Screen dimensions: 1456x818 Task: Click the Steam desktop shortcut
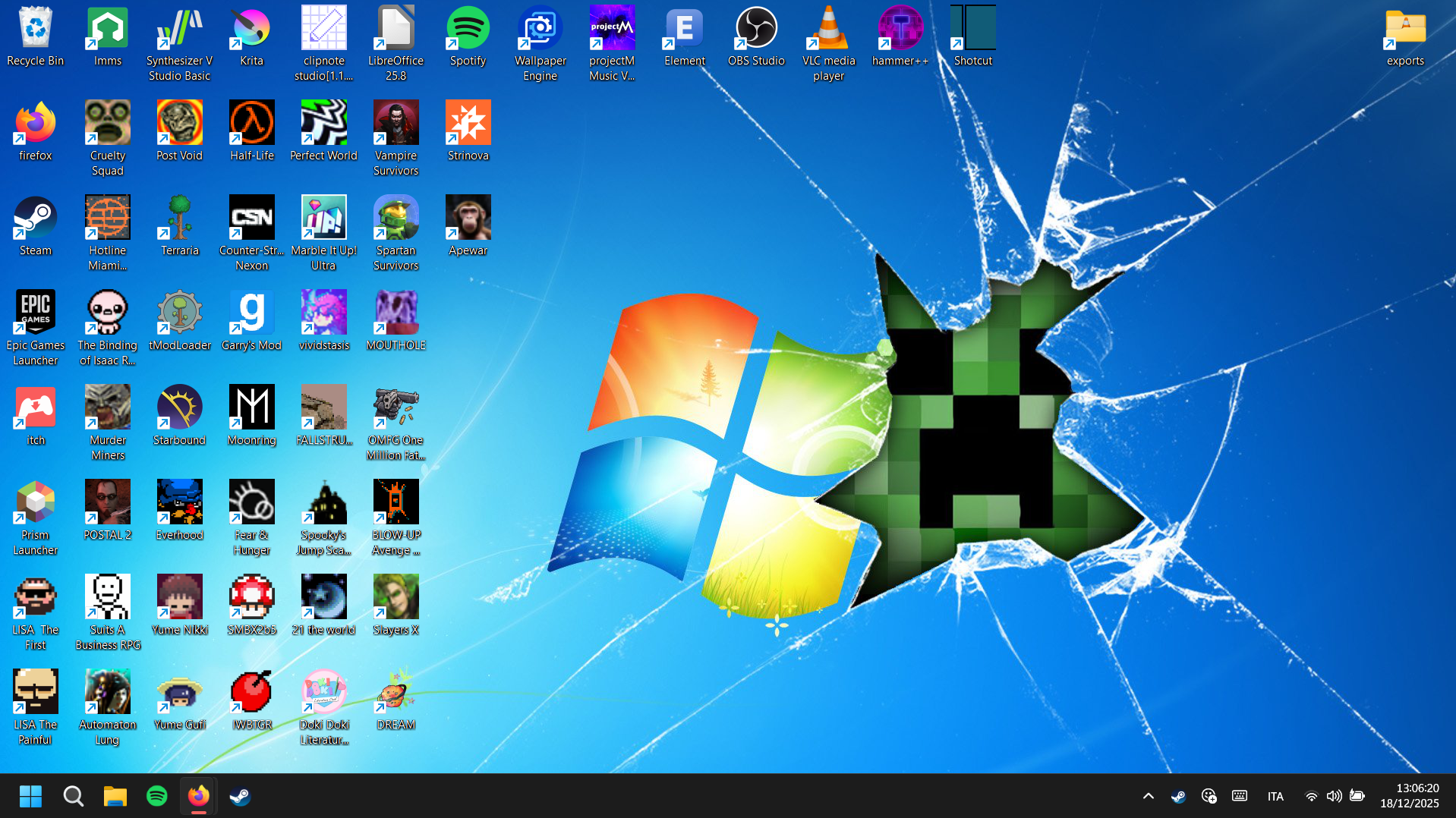(35, 227)
